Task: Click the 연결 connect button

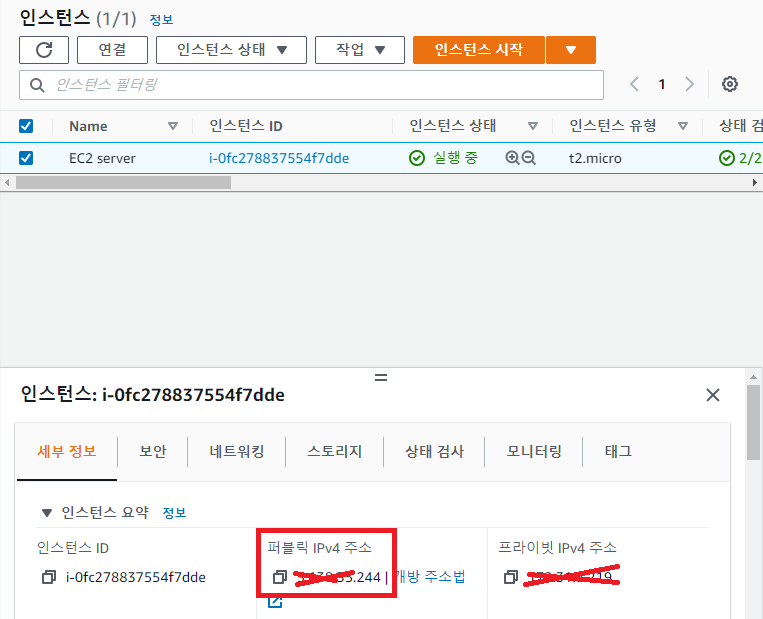Action: pos(112,50)
